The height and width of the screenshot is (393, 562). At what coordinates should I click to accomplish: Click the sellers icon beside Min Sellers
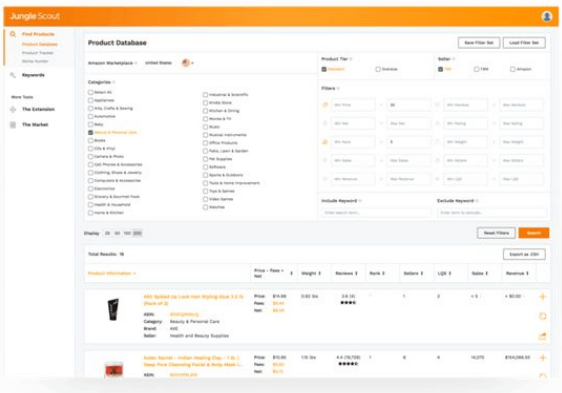point(437,161)
